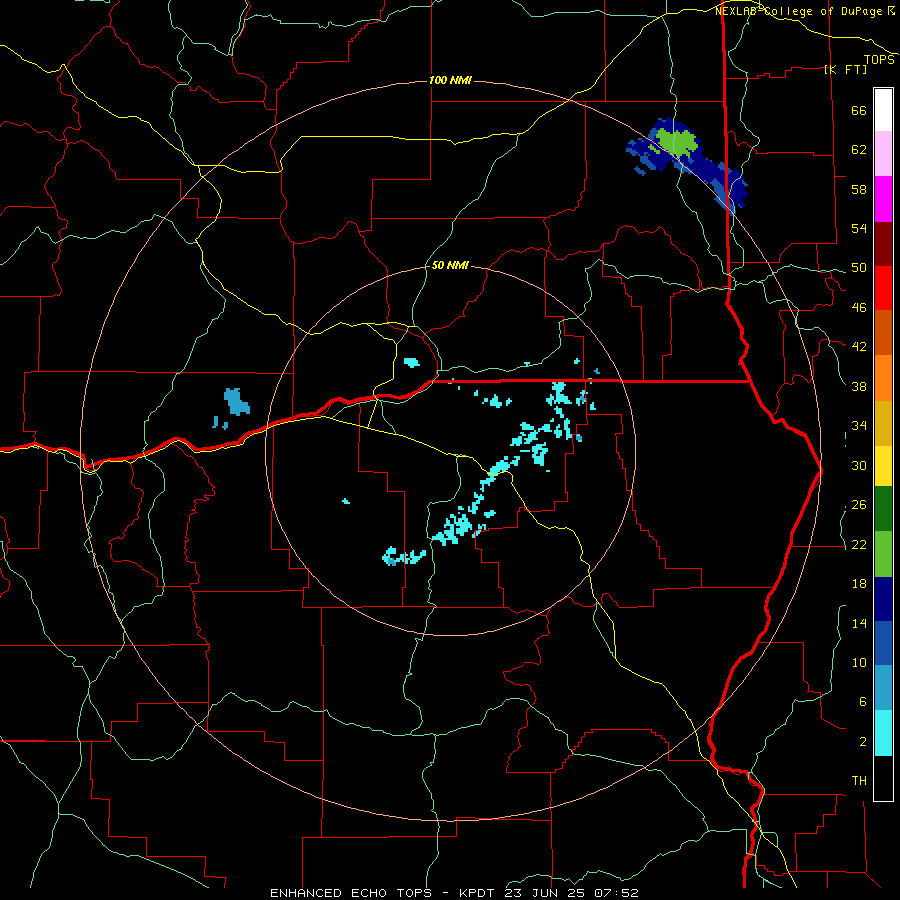Image resolution: width=900 pixels, height=900 pixels.
Task: Click the 23 JUN 25 date text
Action: point(548,893)
